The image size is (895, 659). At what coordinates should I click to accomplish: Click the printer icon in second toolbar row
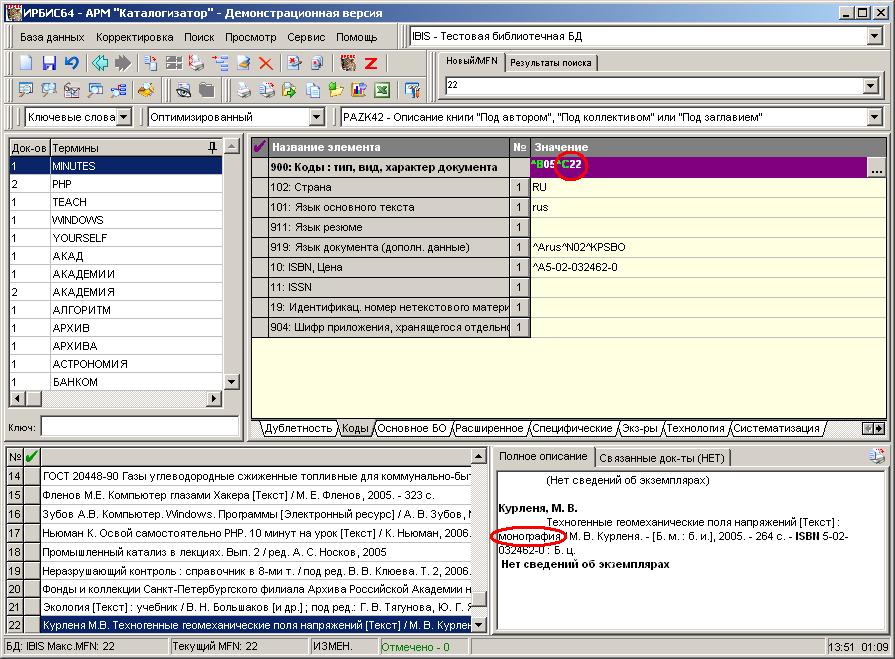242,90
